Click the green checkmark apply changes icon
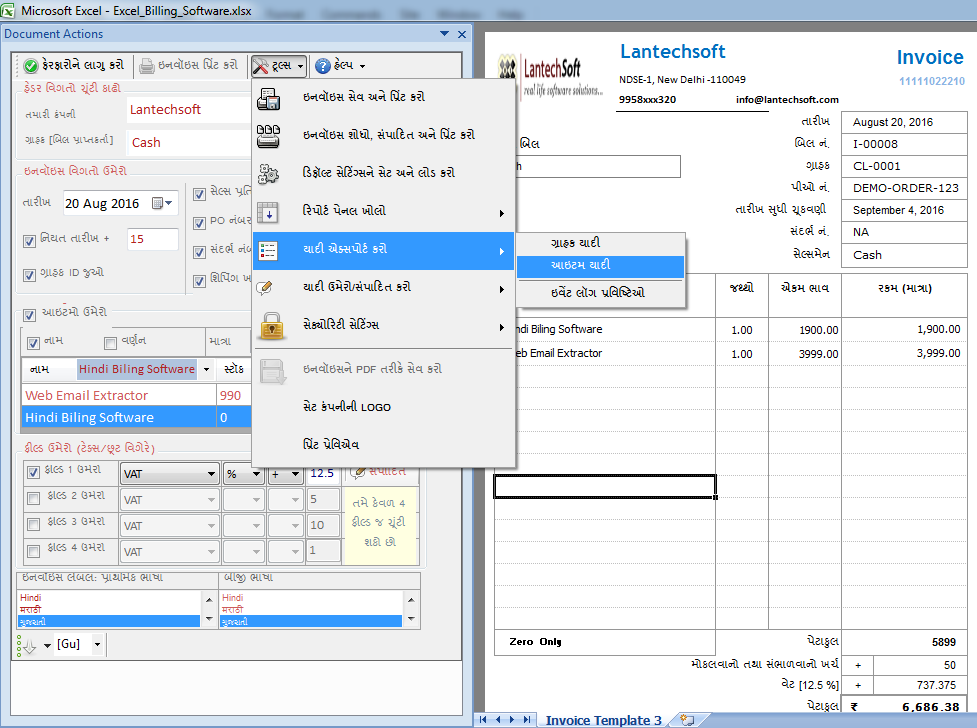Screen dimensions: 977x728 click(x=31, y=65)
